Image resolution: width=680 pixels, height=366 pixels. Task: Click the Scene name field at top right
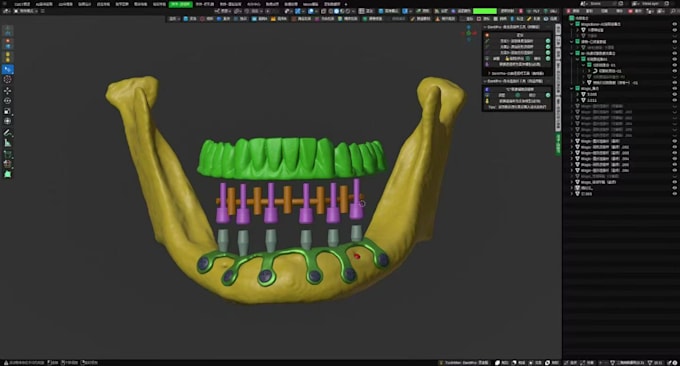(x=604, y=3)
